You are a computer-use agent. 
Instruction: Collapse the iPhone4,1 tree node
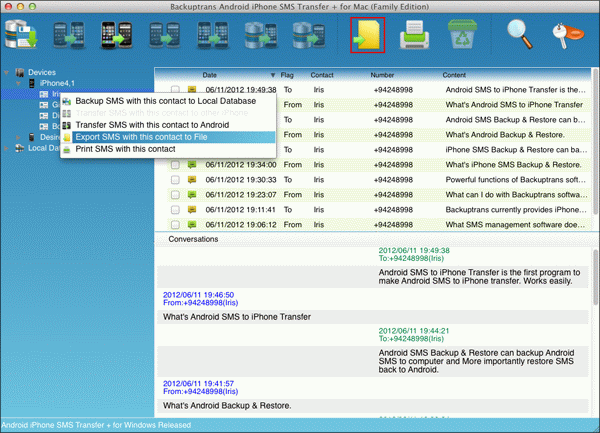click(x=18, y=83)
